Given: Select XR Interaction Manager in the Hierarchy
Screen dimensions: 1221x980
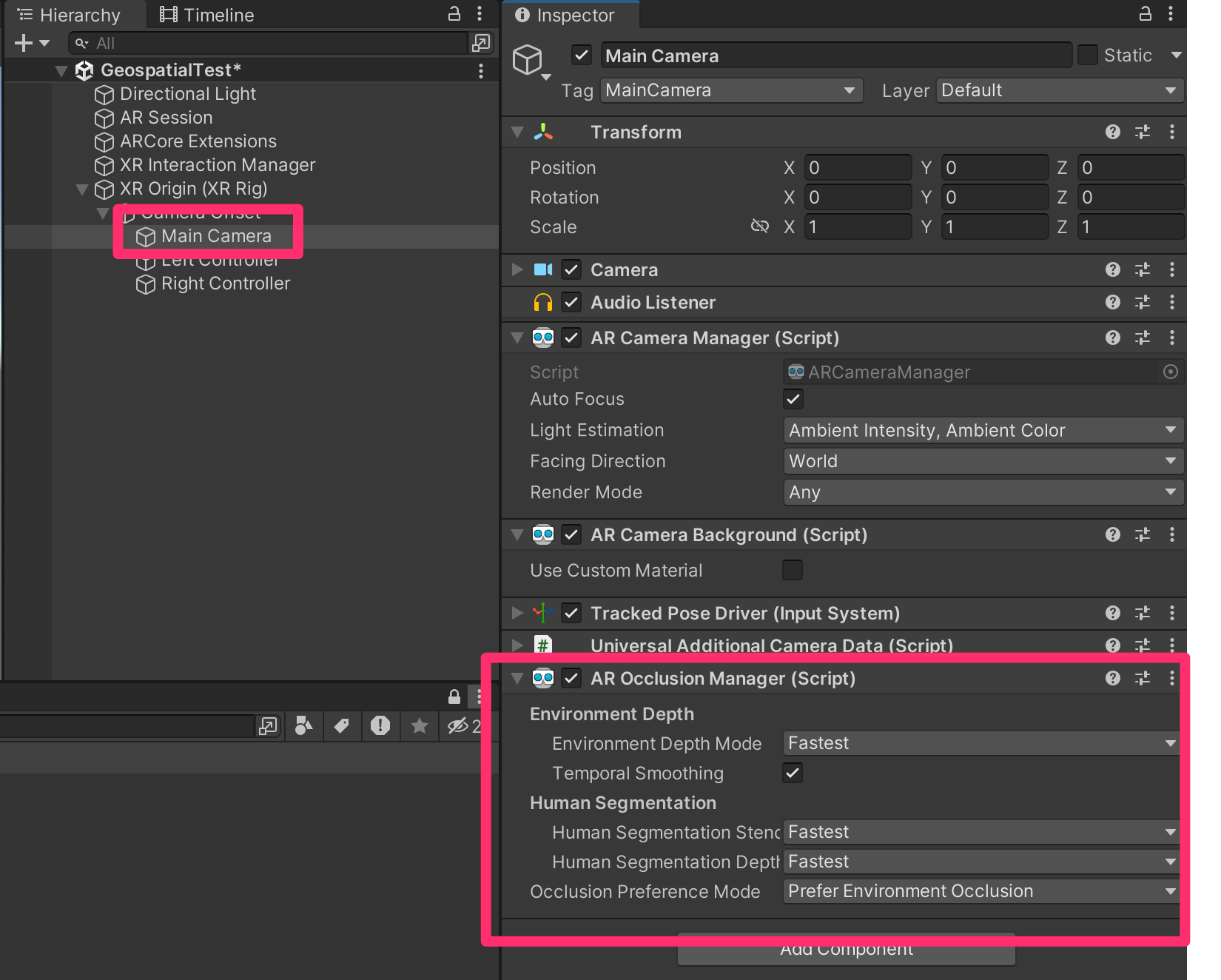Looking at the screenshot, I should (218, 165).
